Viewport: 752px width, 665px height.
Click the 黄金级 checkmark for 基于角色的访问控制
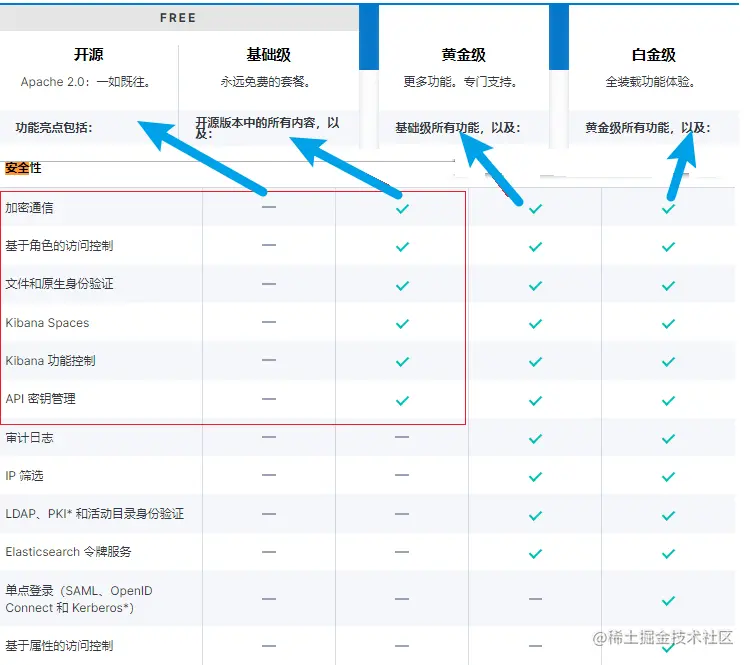535,247
